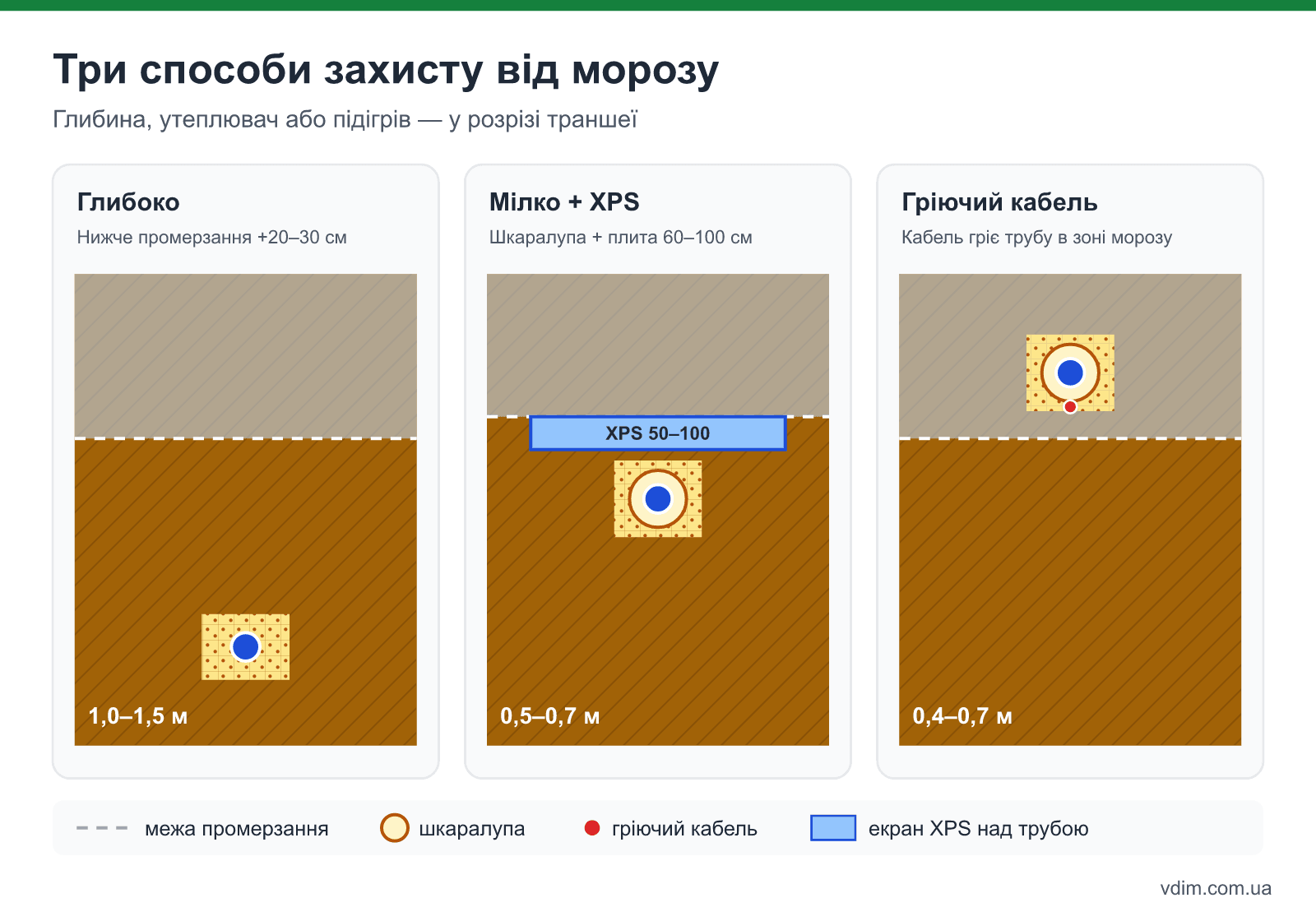Click 'Нижче промерзання +20–30 см' text

point(212,238)
